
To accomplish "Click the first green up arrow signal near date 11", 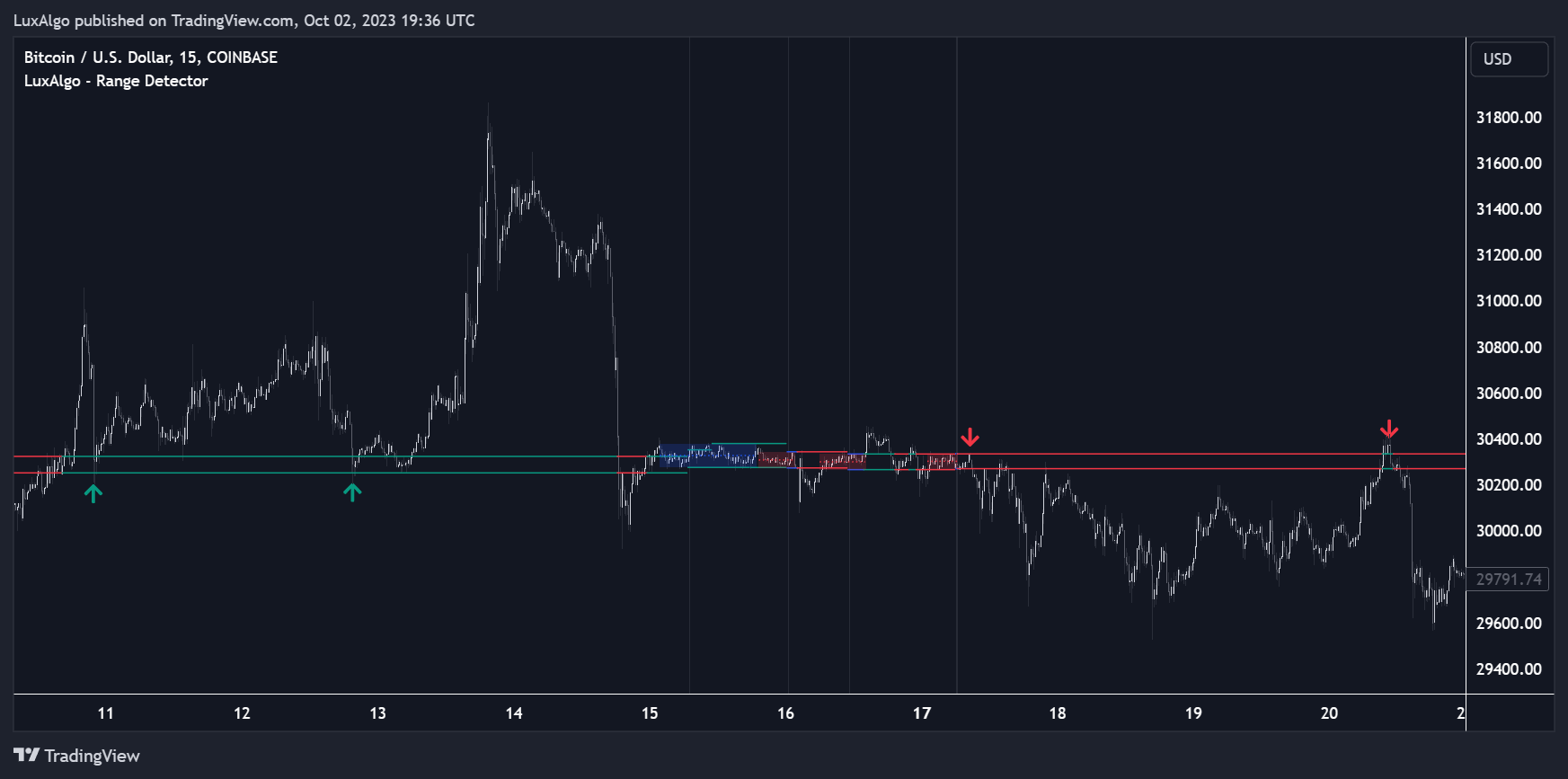I will 93,492.
